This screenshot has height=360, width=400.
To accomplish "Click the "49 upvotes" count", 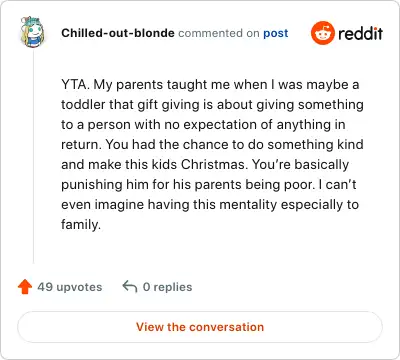I will coord(70,287).
